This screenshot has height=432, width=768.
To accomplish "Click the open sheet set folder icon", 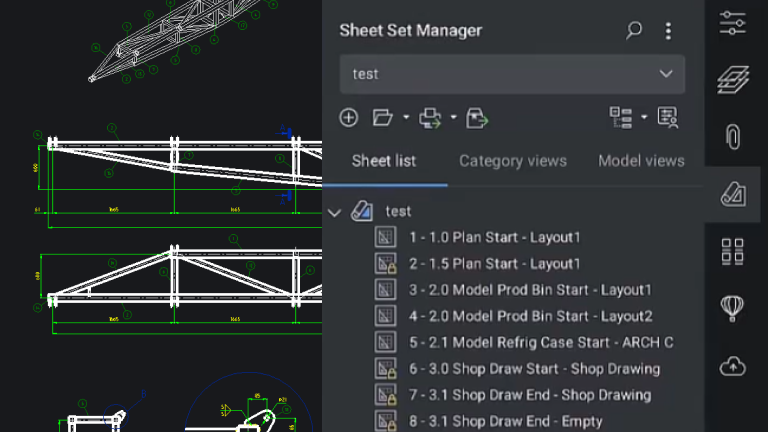I will (x=383, y=118).
